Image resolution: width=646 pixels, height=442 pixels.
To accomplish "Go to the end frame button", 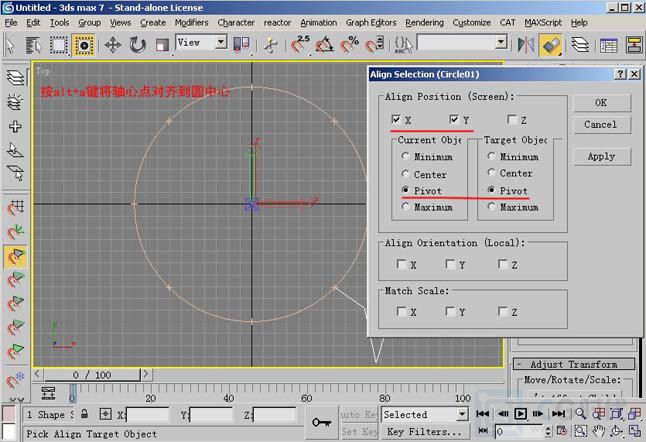I will click(558, 414).
